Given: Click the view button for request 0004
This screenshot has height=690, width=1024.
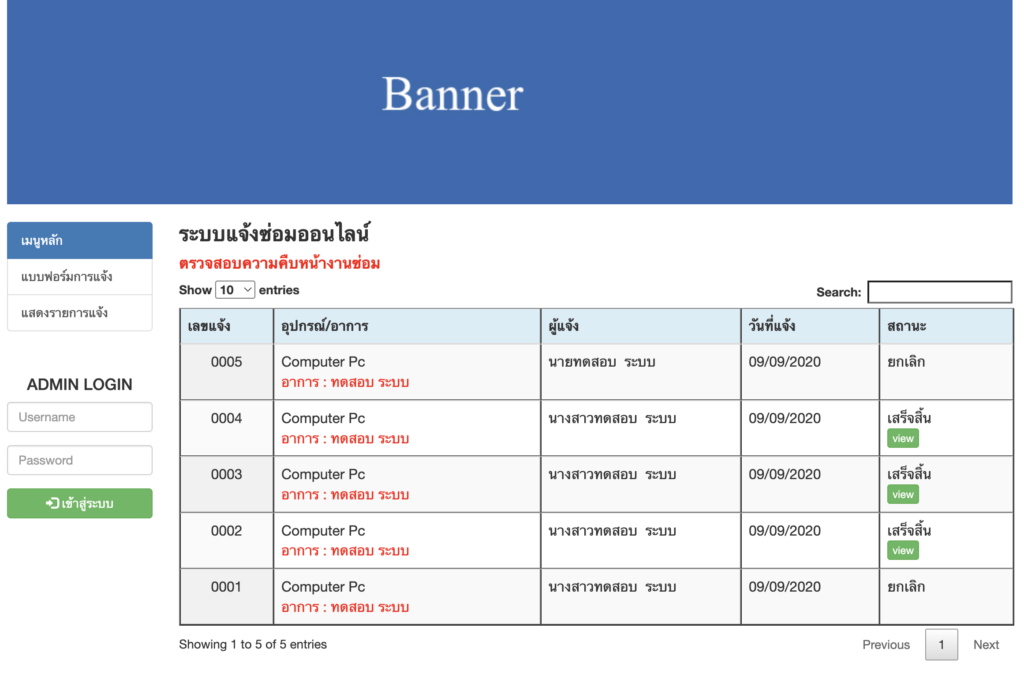Looking at the screenshot, I should click(x=902, y=437).
